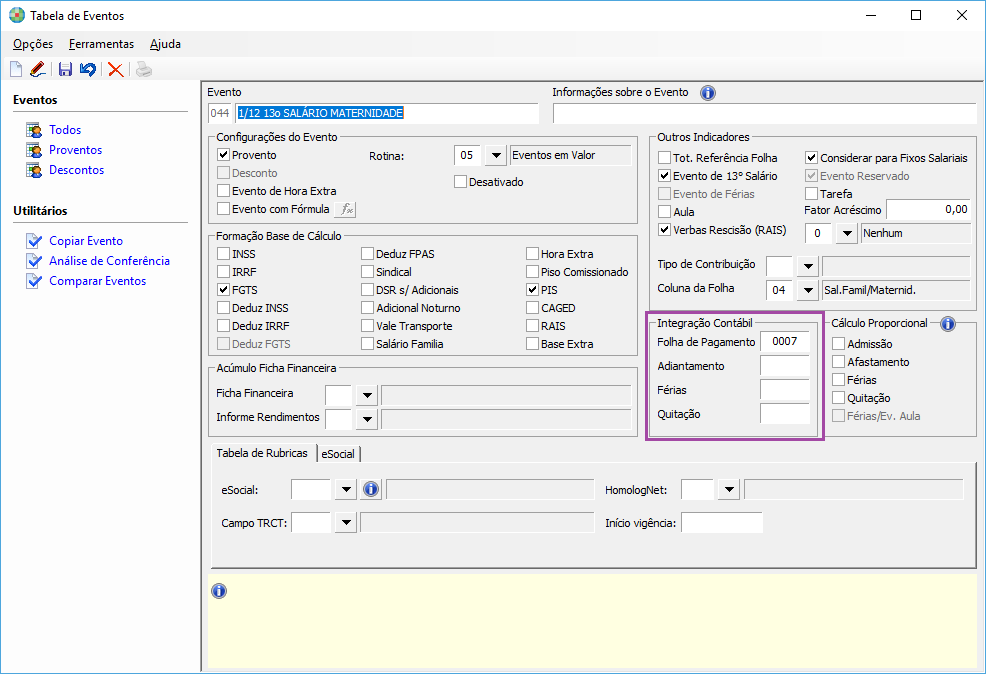Click info icon beside Informações sobre o Evento
This screenshot has width=986, height=674.
tap(707, 93)
